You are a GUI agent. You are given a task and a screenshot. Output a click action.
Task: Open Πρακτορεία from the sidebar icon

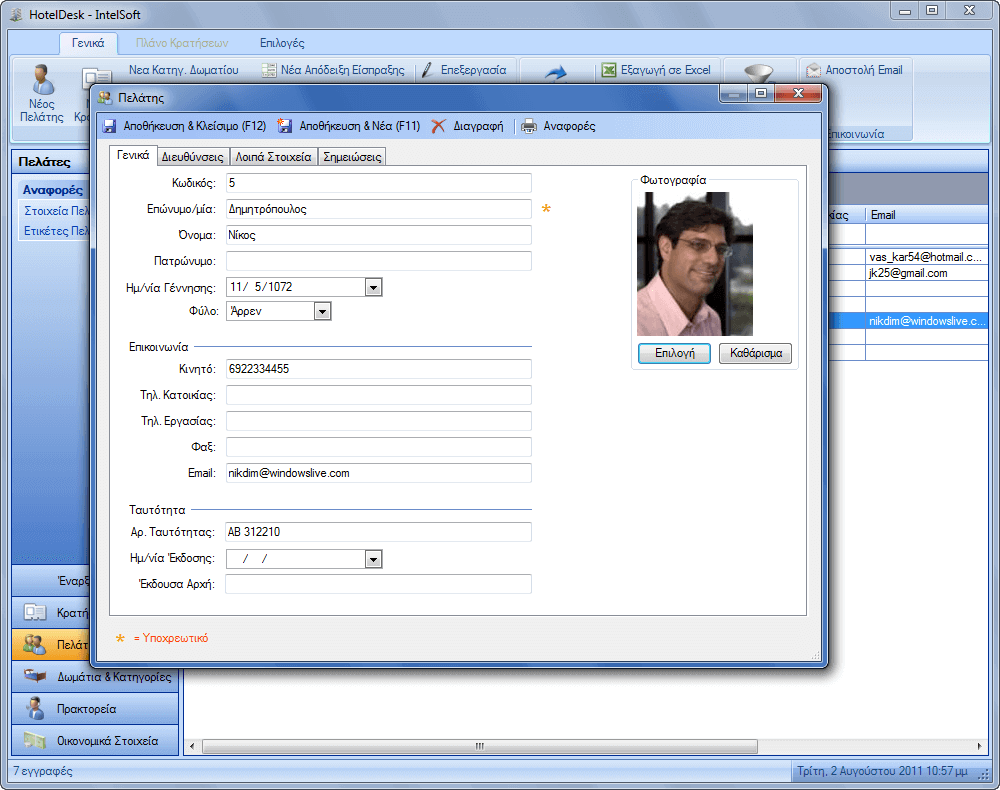pos(35,709)
